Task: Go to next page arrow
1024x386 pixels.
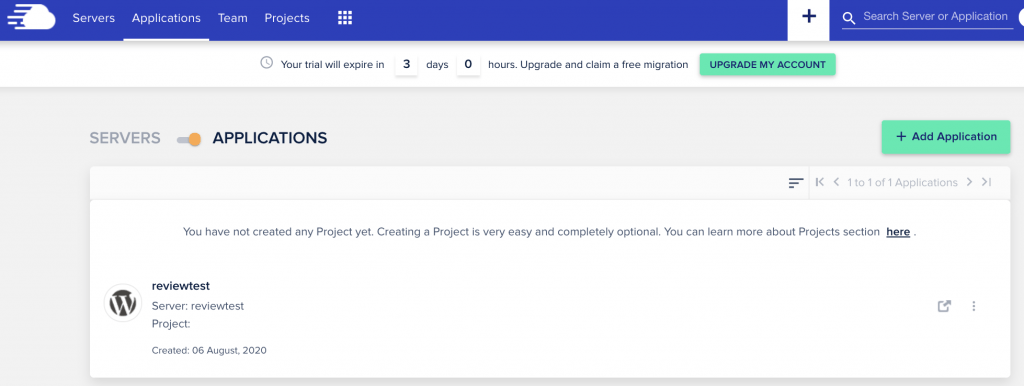Action: click(969, 182)
